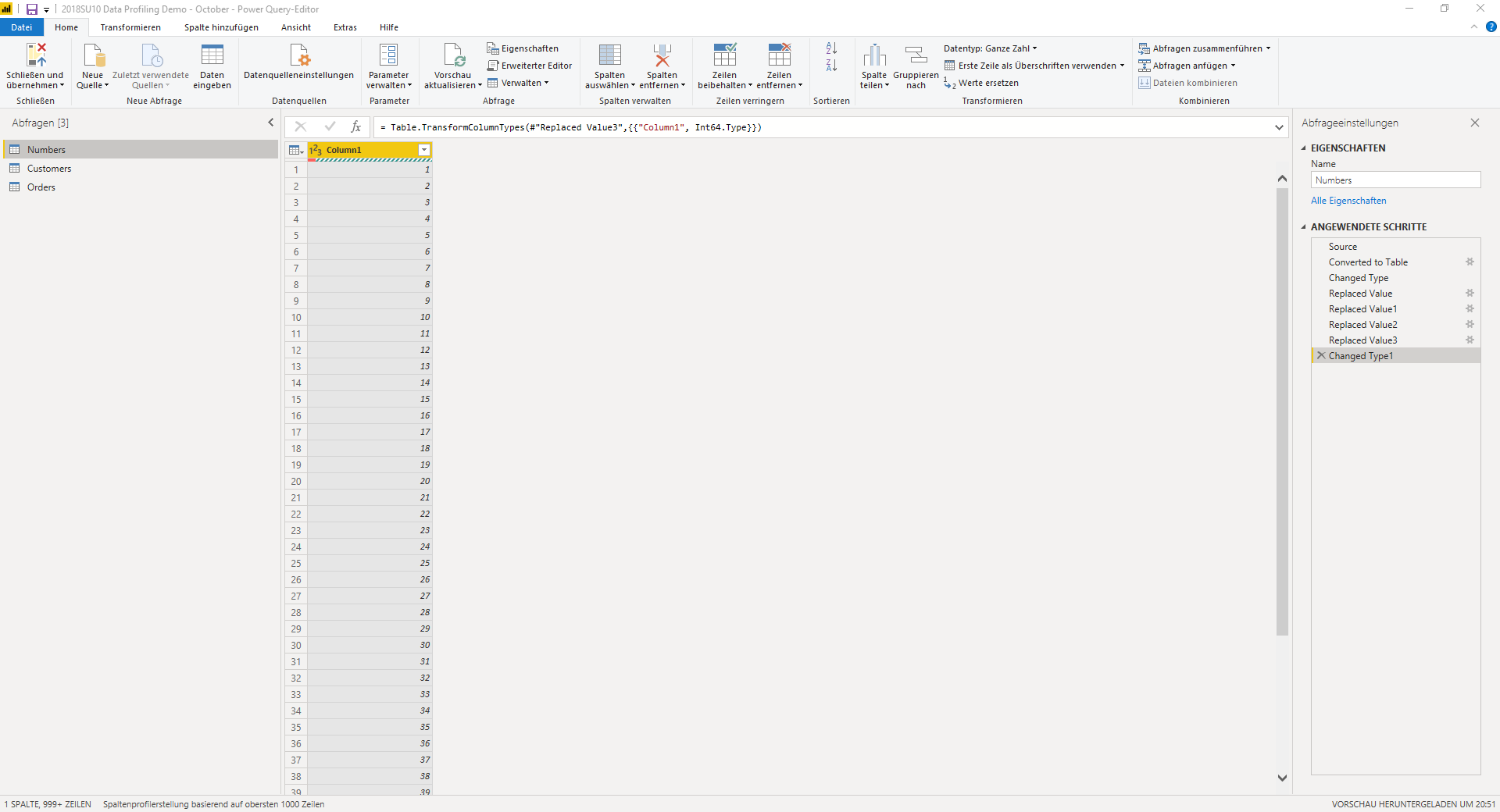The image size is (1500, 812).
Task: Open Abfragen anfügen dropdown
Action: click(1187, 66)
